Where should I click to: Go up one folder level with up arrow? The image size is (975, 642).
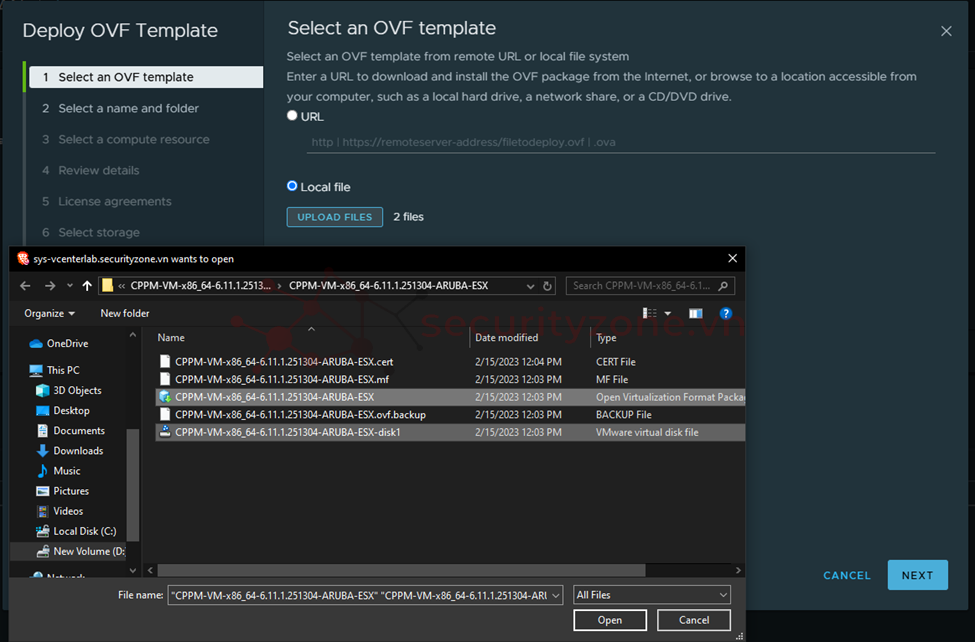click(87, 286)
